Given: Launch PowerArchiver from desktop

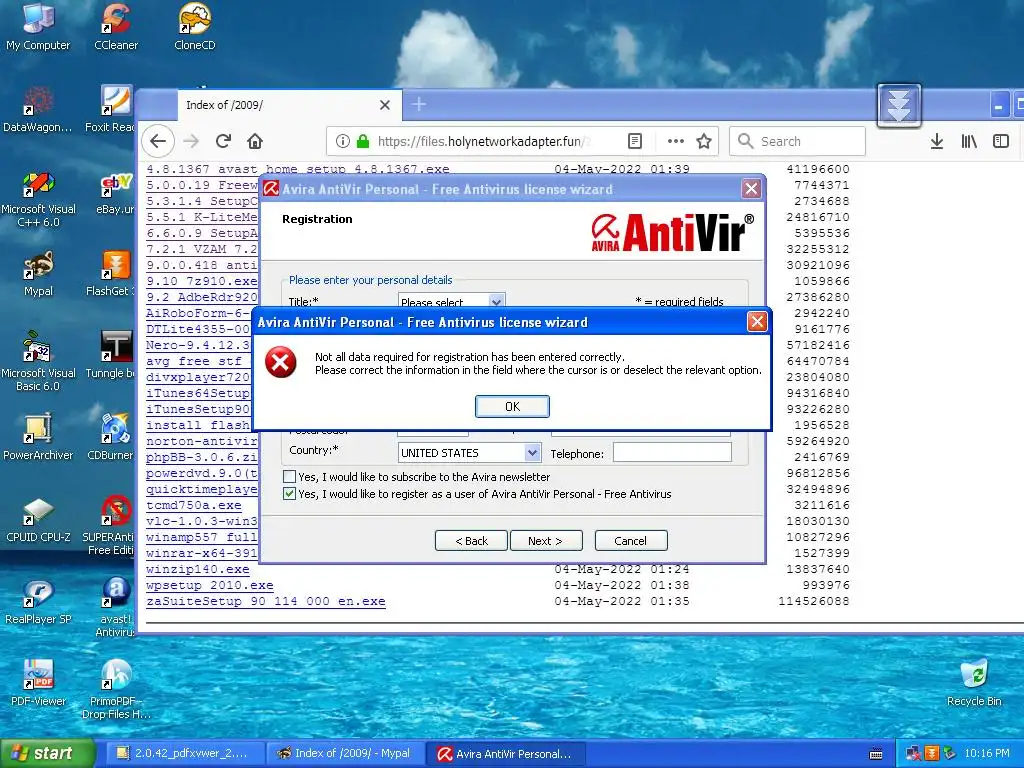Looking at the screenshot, I should (38, 436).
